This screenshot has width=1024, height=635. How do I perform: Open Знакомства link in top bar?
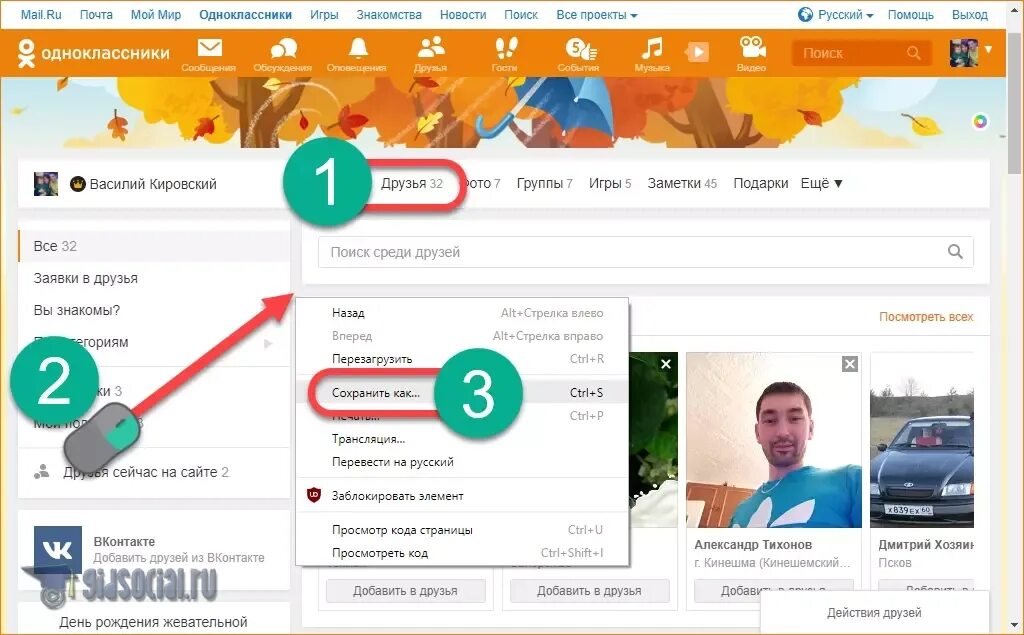(389, 14)
